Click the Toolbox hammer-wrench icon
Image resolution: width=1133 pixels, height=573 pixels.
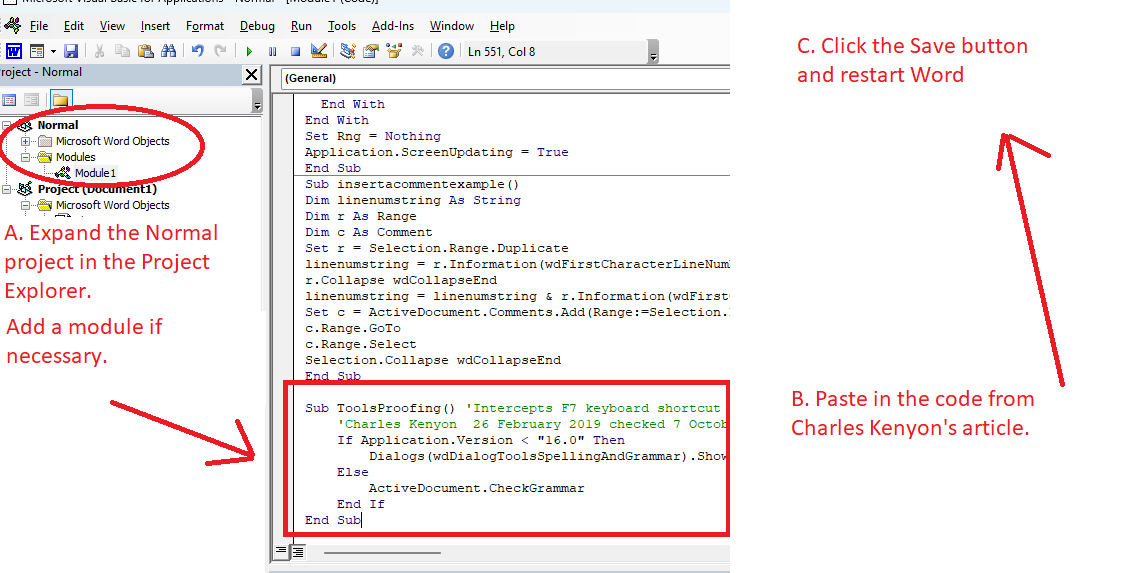click(x=418, y=51)
